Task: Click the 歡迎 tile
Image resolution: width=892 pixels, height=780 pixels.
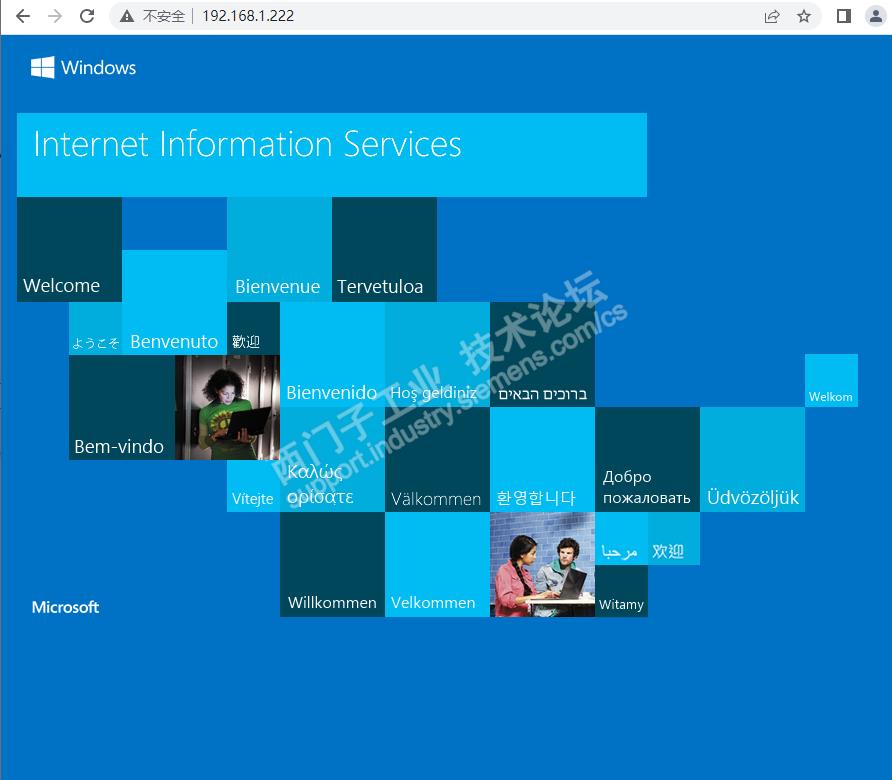Action: click(x=253, y=329)
